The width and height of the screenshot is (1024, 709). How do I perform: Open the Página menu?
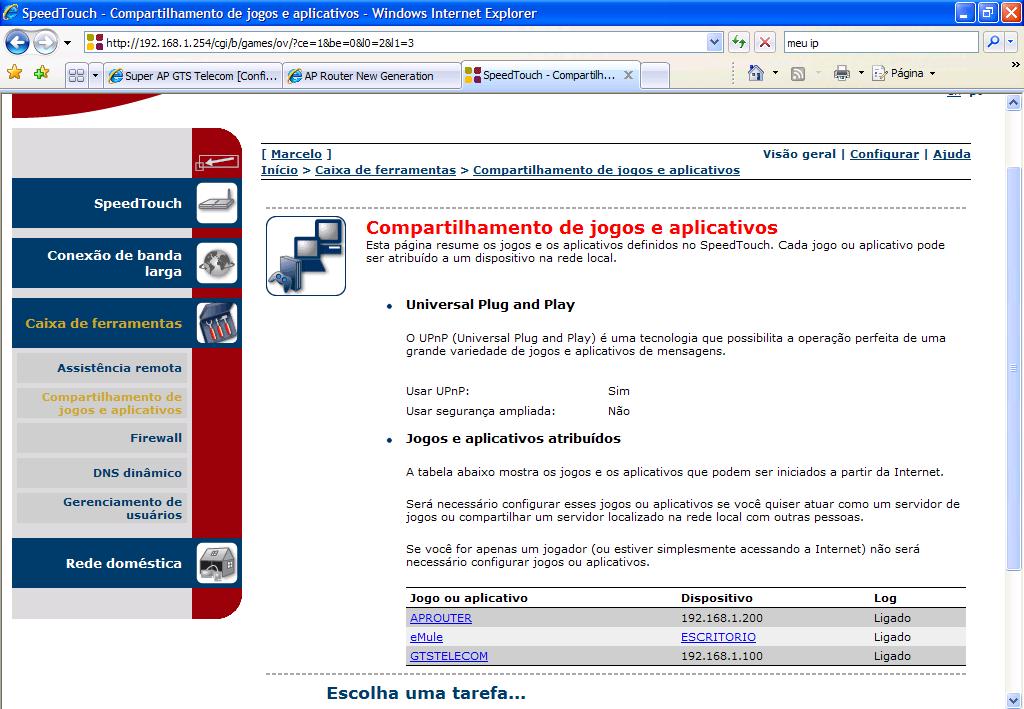[904, 73]
